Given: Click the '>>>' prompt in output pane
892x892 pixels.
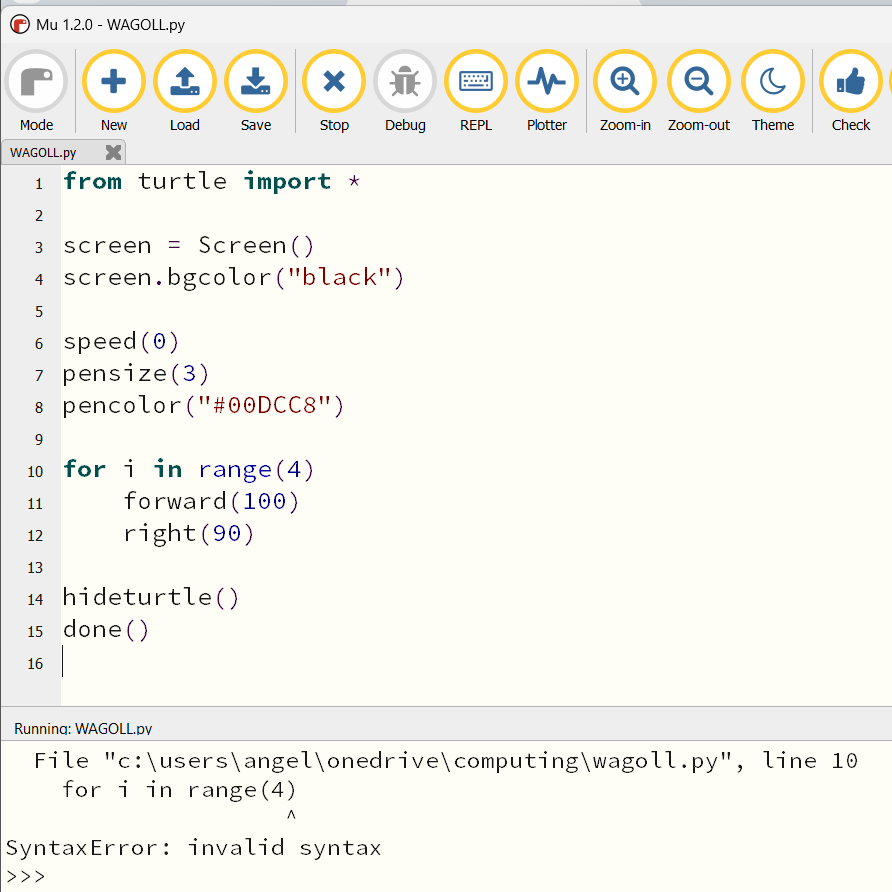Looking at the screenshot, I should tap(25, 876).
